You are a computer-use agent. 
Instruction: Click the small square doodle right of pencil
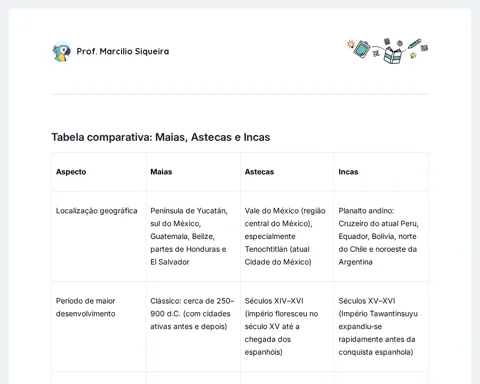pyautogui.click(x=424, y=48)
